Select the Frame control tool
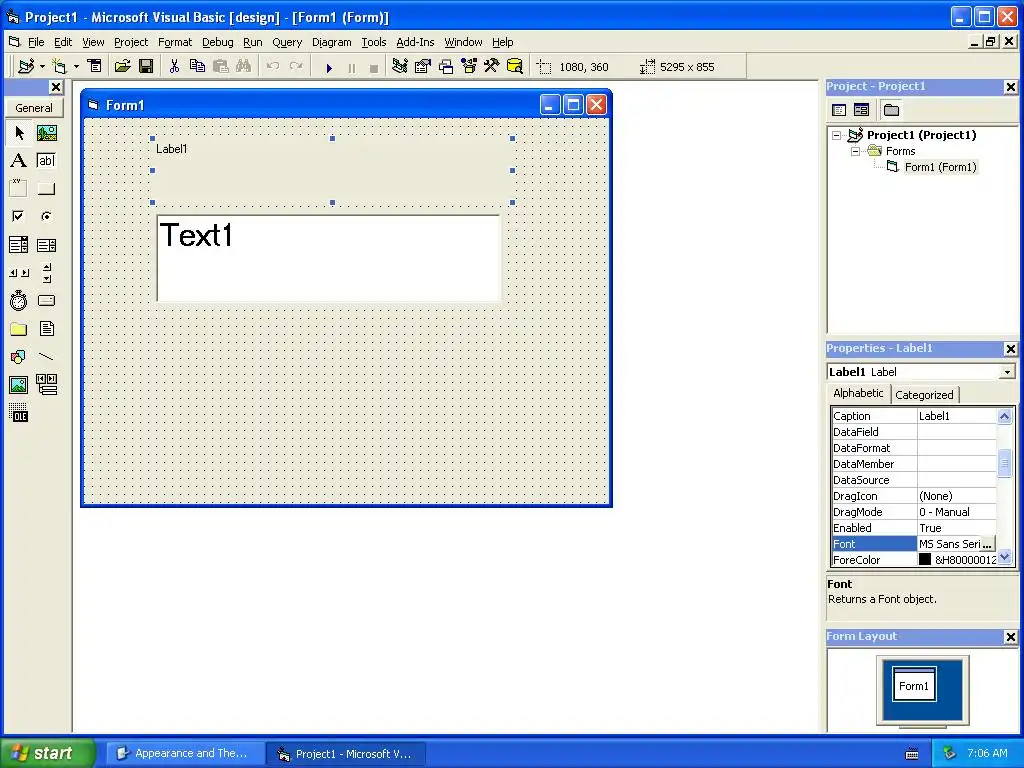This screenshot has width=1024, height=768. (19, 189)
